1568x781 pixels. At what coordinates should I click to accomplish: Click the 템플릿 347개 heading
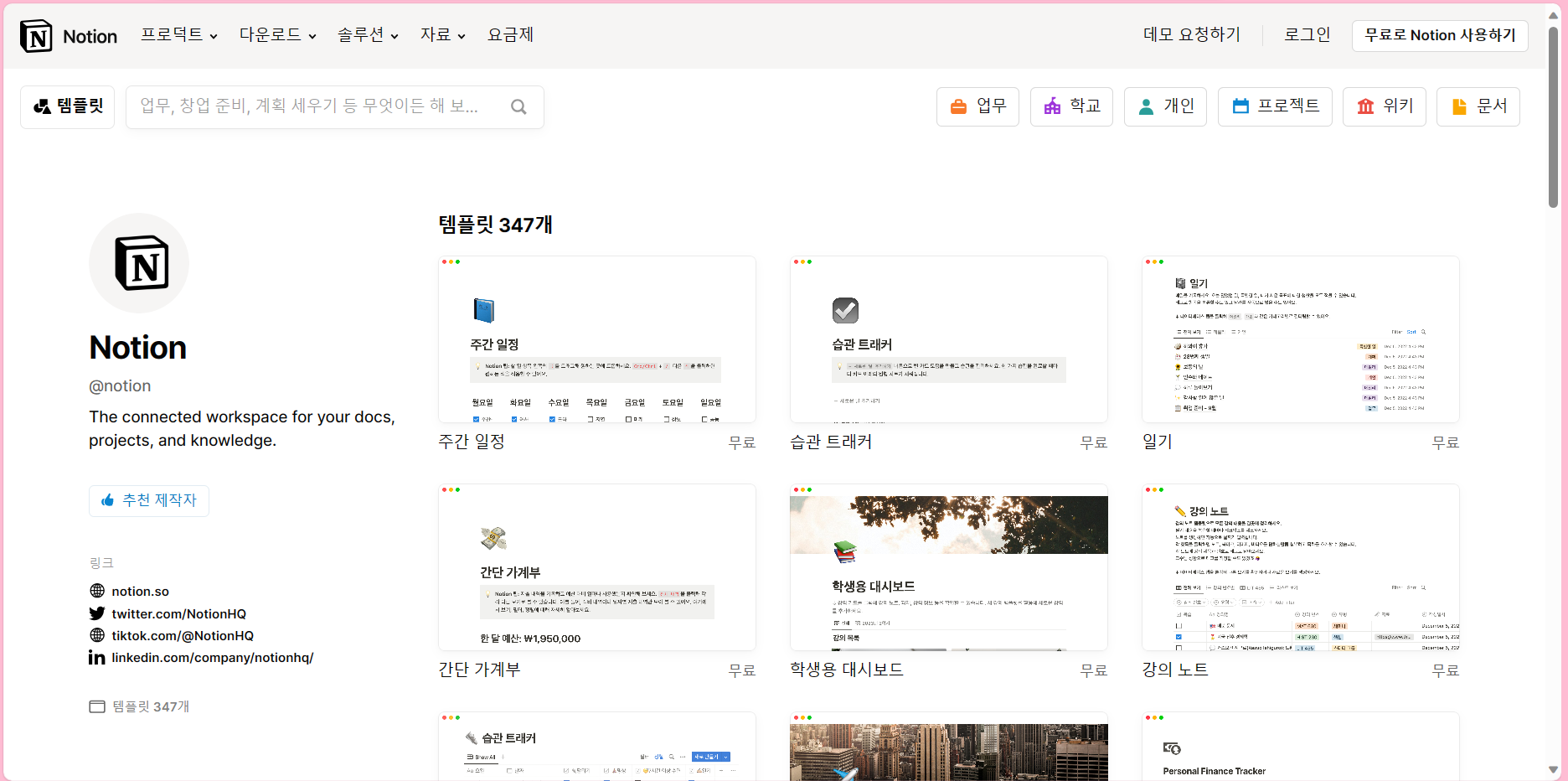coord(495,225)
